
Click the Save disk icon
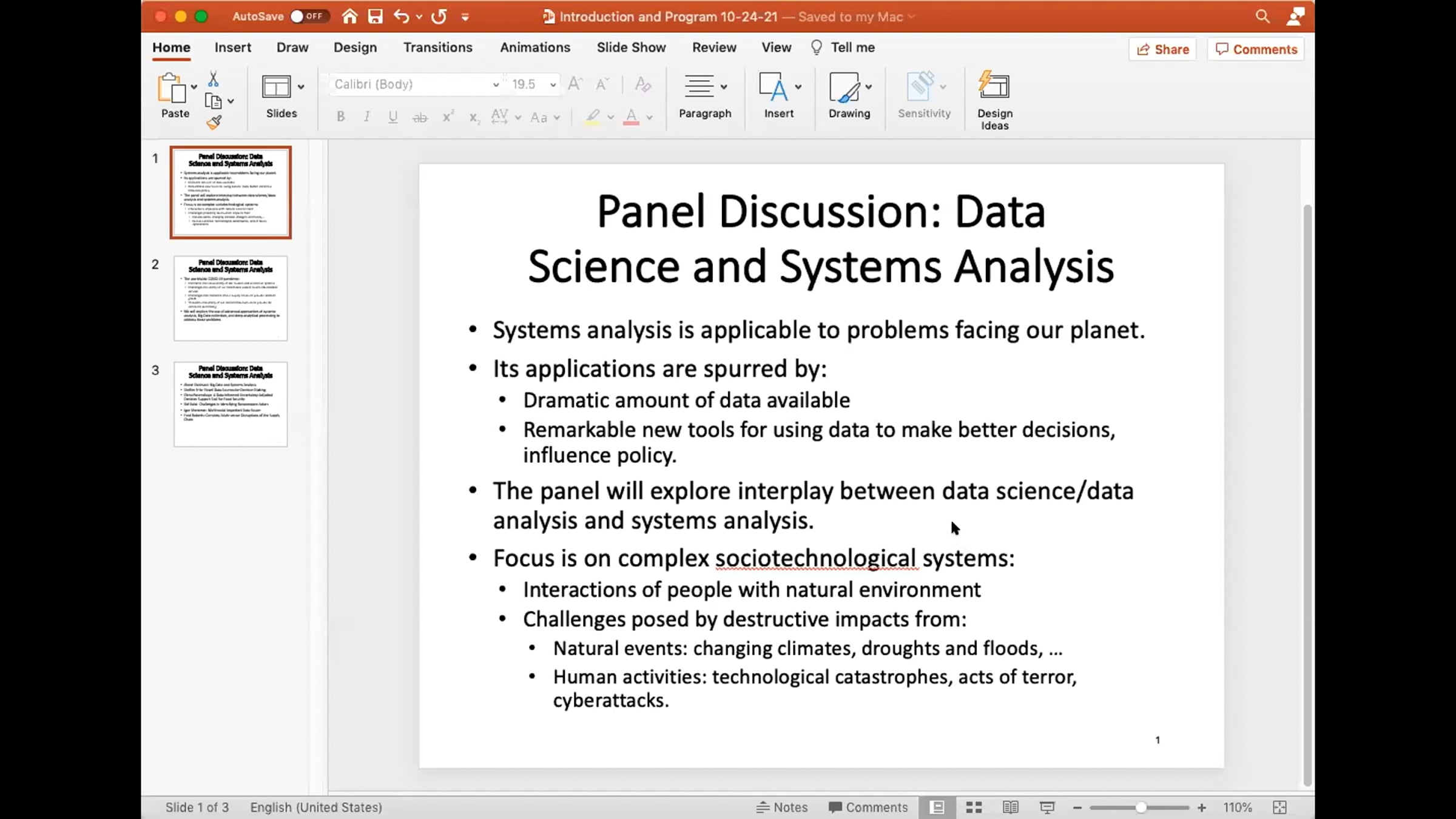(376, 16)
